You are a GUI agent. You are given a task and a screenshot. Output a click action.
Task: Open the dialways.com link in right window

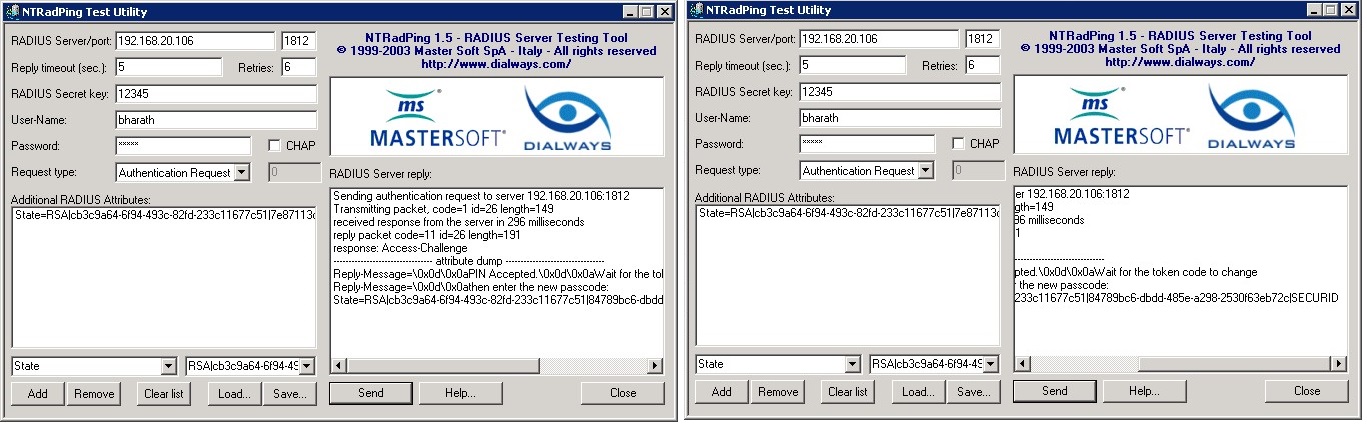[1181, 62]
